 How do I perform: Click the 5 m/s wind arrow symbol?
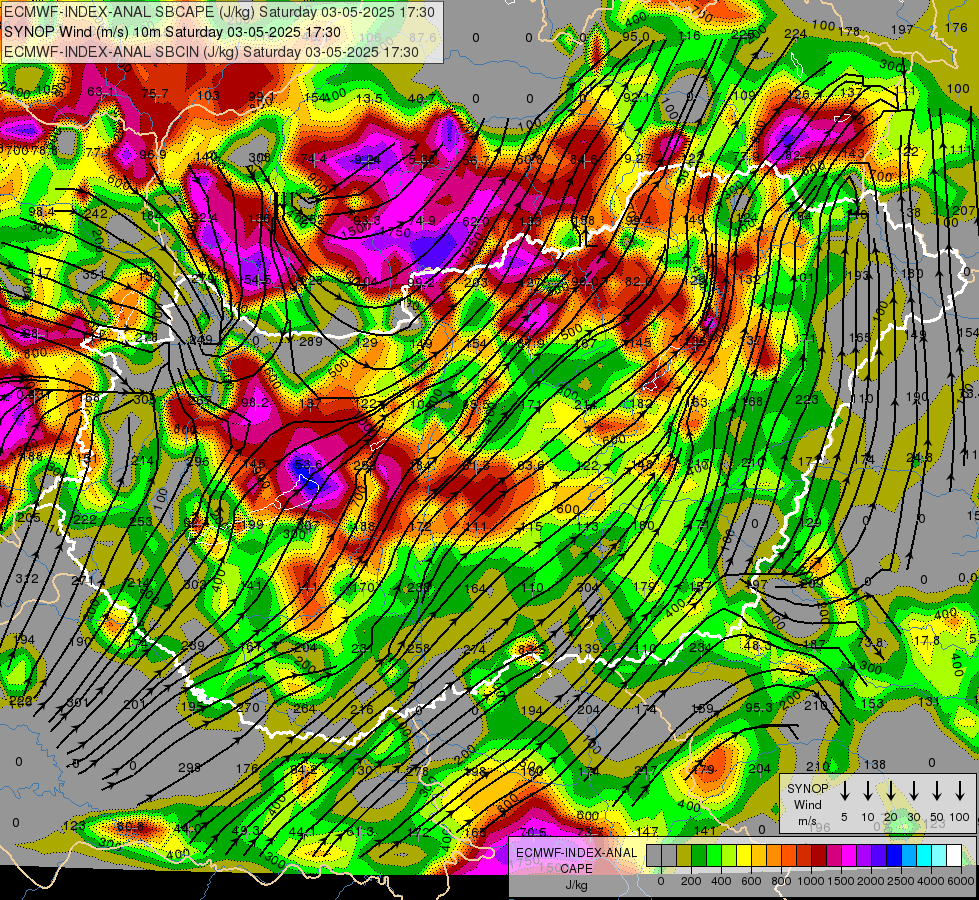844,791
